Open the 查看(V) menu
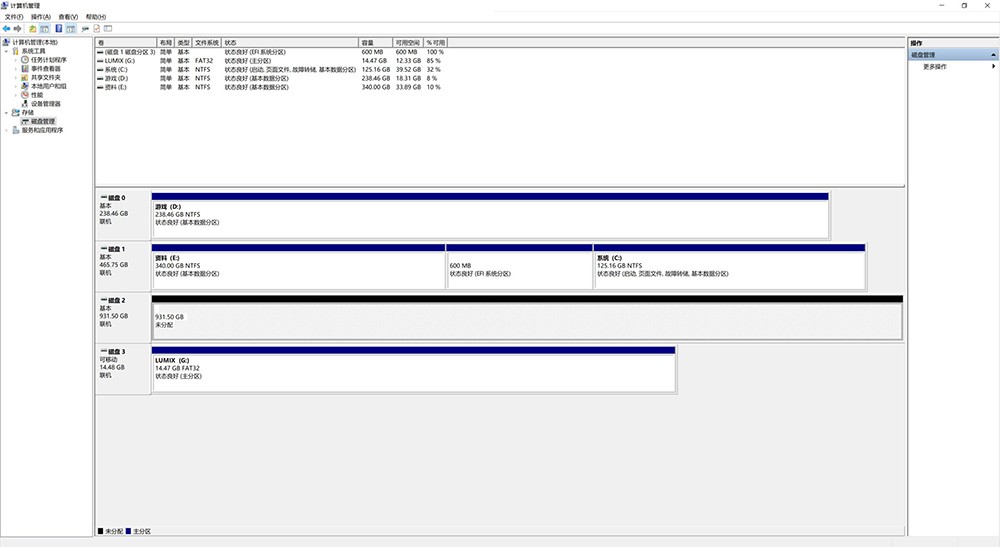This screenshot has width=1000, height=547. (68, 17)
